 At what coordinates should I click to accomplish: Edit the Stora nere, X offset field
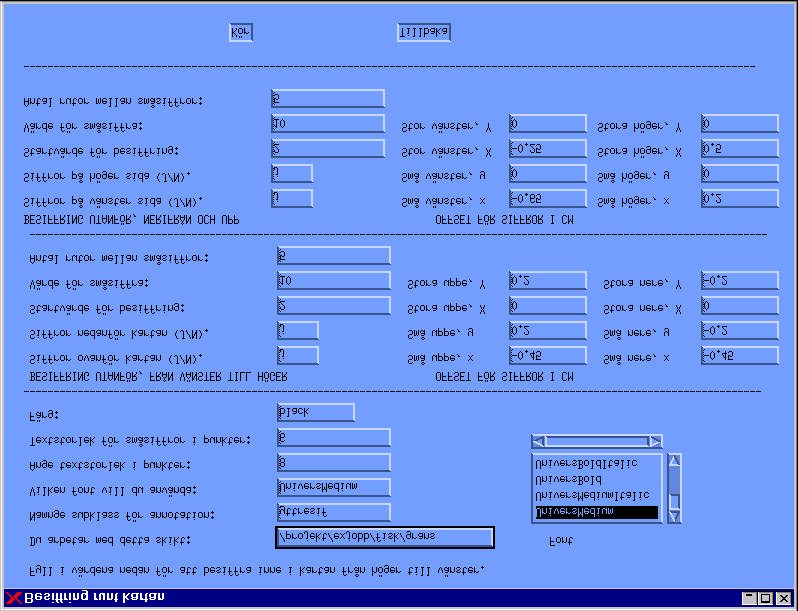coord(739,306)
